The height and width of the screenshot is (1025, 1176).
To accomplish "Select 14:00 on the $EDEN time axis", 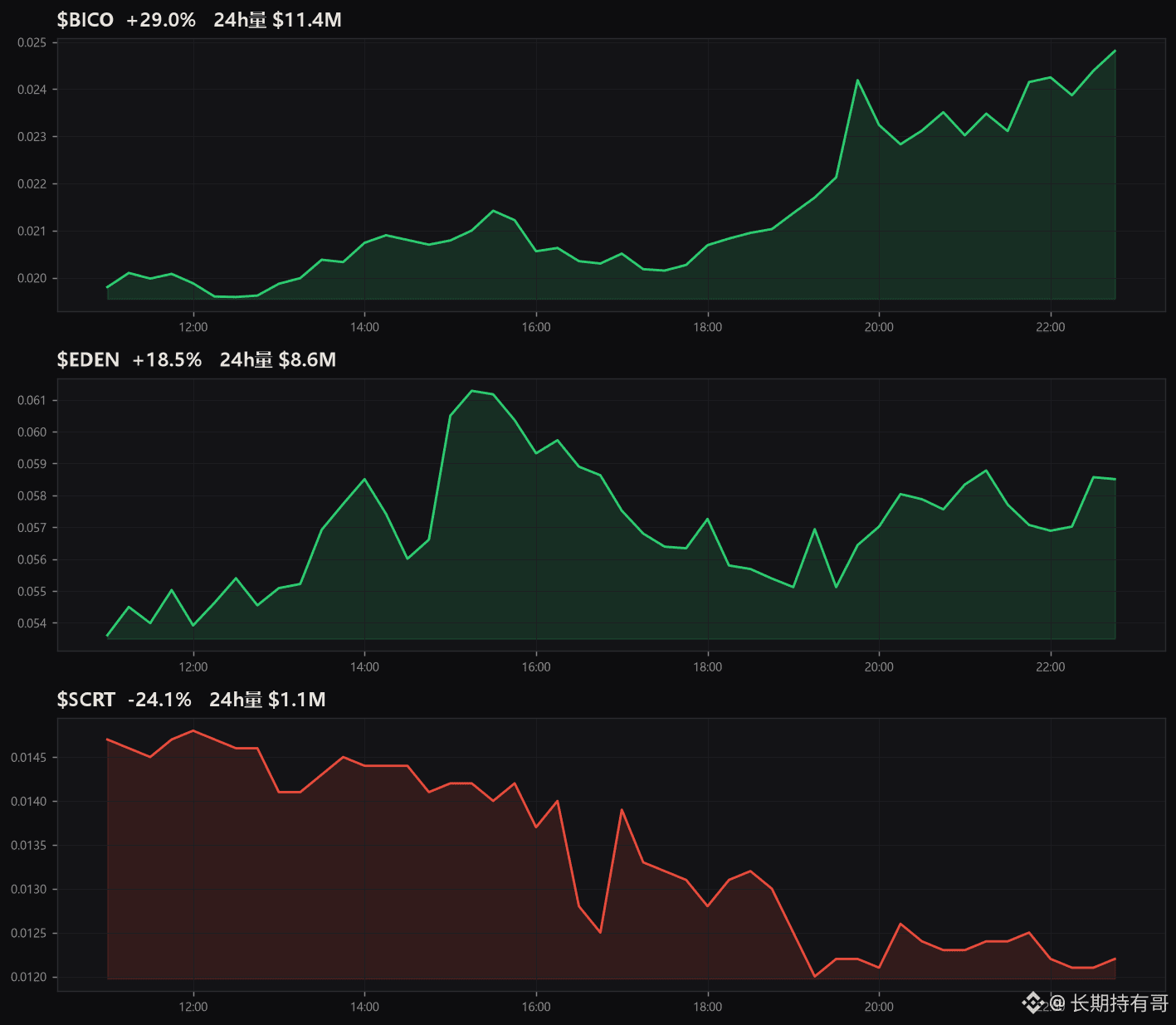I will click(x=365, y=666).
